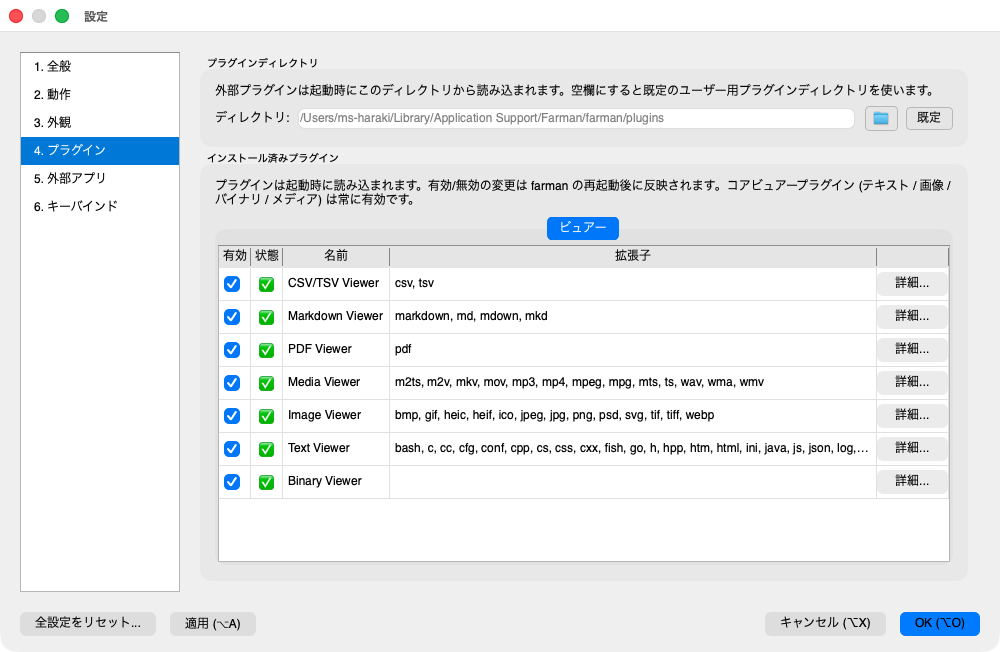This screenshot has width=1000, height=652.
Task: Click the 適用 apply button
Action: [x=213, y=624]
